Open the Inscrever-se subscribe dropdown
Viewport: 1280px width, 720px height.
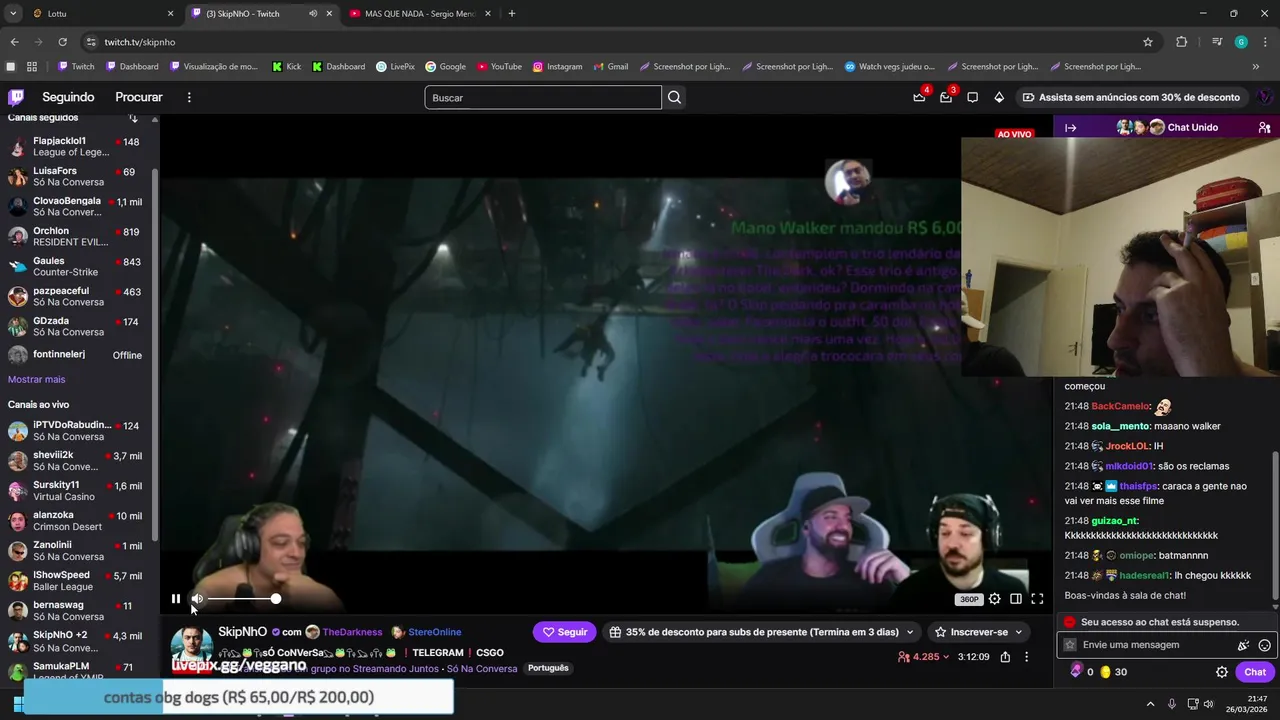click(x=978, y=632)
